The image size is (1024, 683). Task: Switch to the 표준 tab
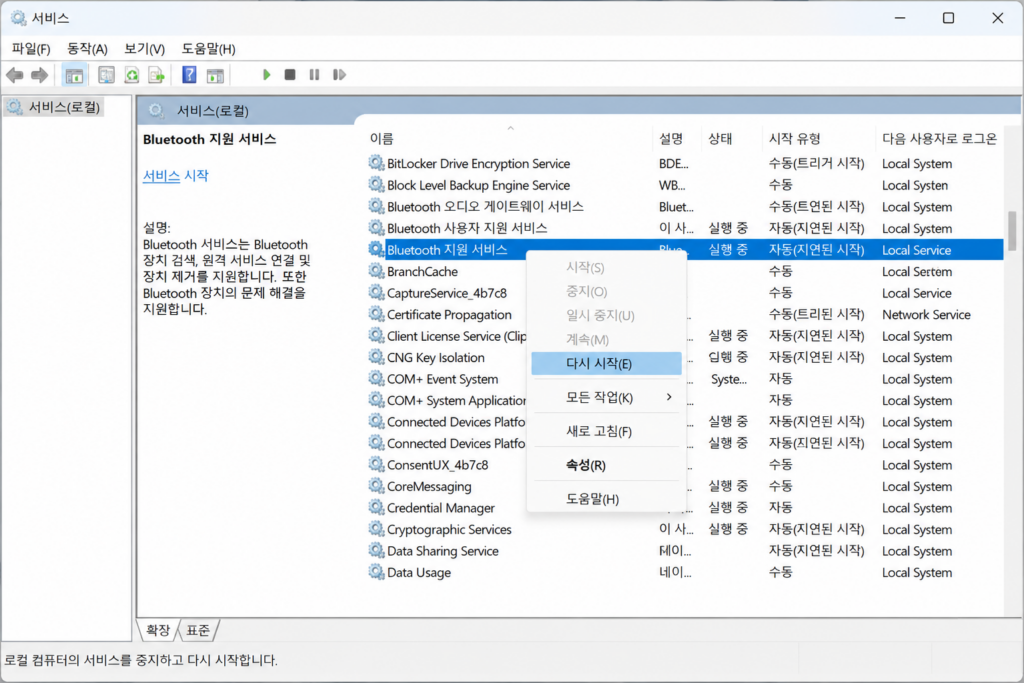[198, 630]
